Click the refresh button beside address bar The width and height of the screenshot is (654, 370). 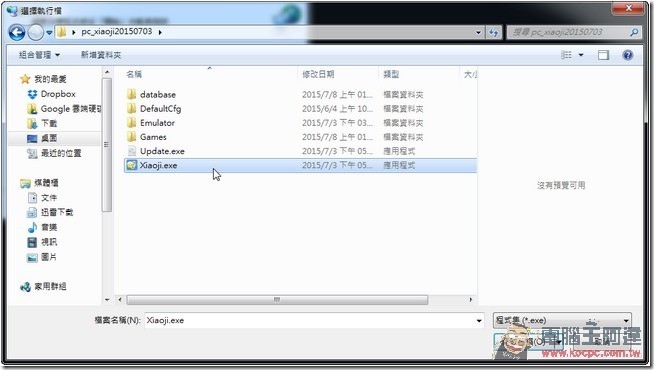click(x=494, y=32)
